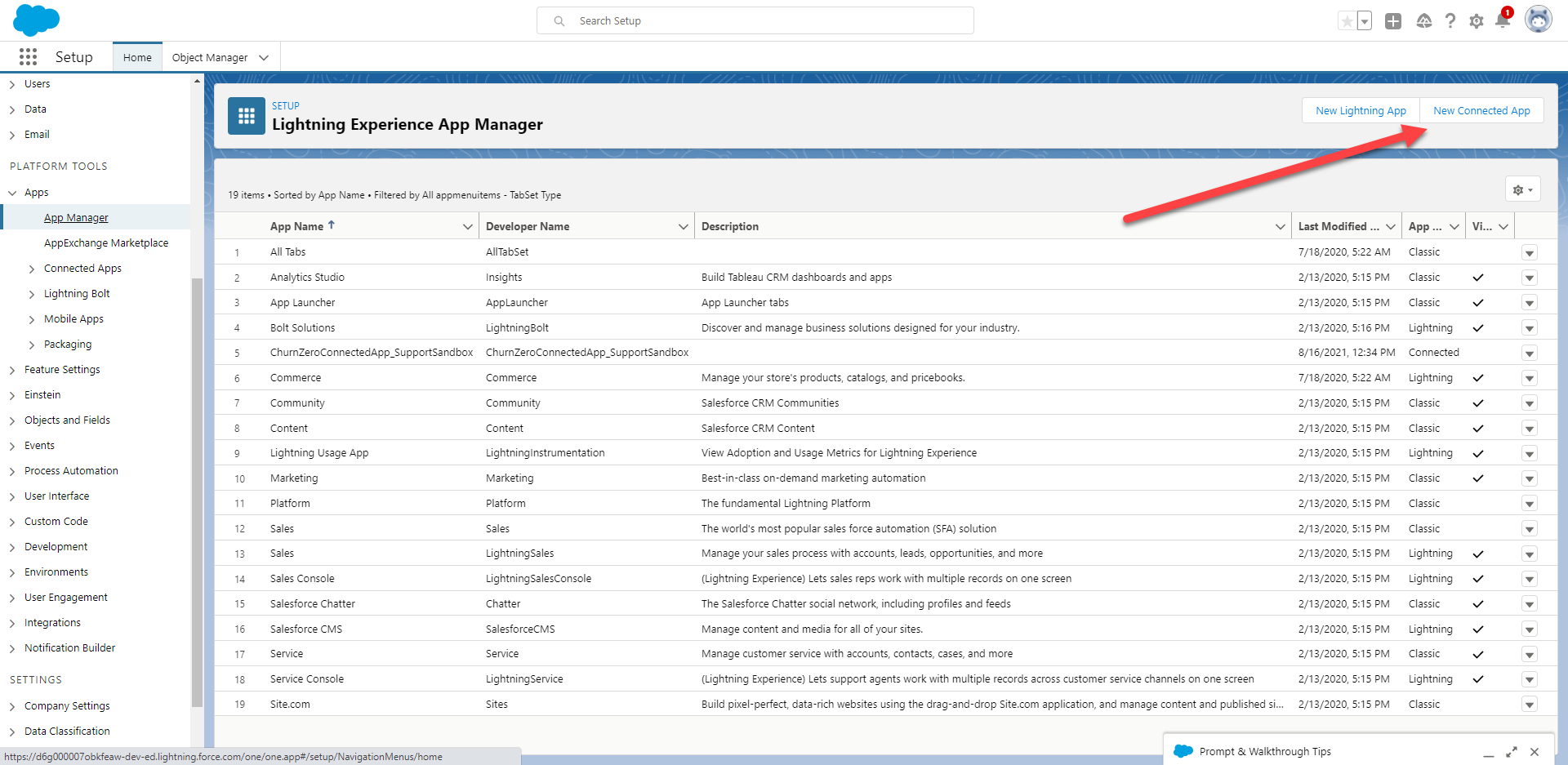This screenshot has height=765, width=1568.
Task: Open the App Launcher waffle icon
Action: point(28,56)
